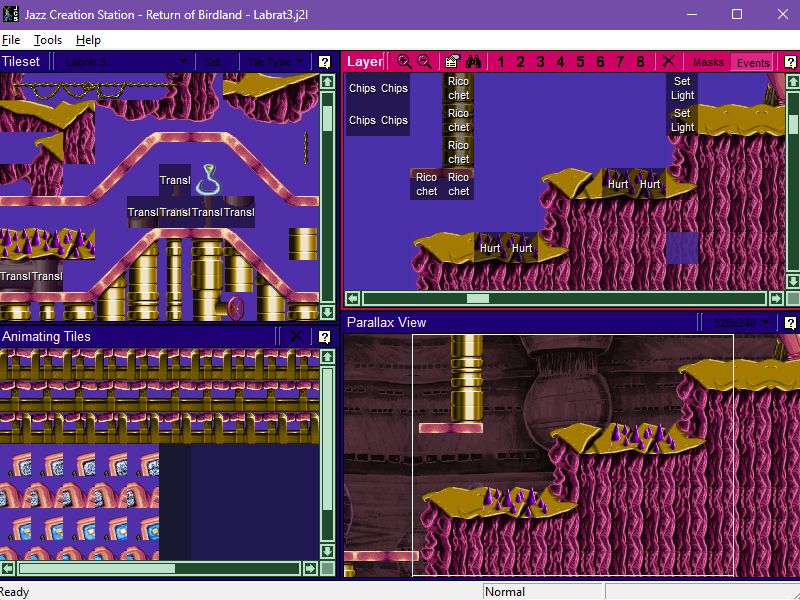
Task: Switch to layer 1
Action: 501,62
